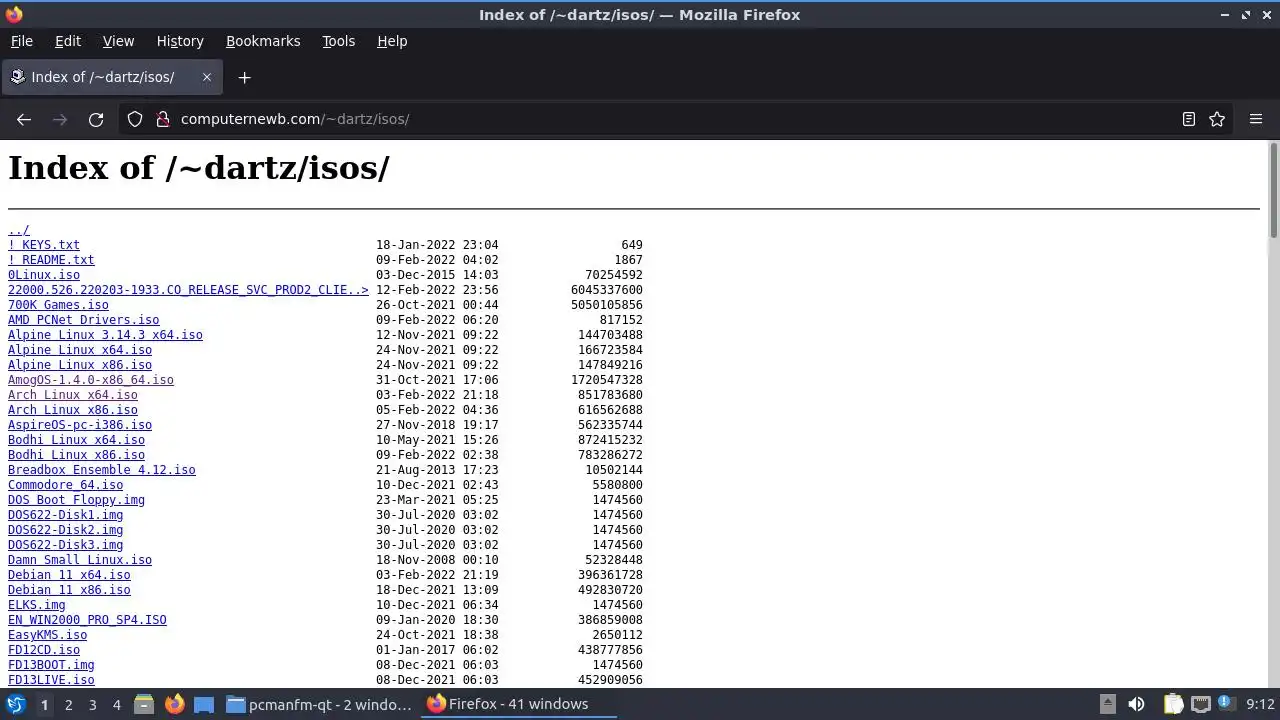This screenshot has width=1280, height=720.
Task: Activate Firefox - 41 windows taskbar entry
Action: click(519, 704)
